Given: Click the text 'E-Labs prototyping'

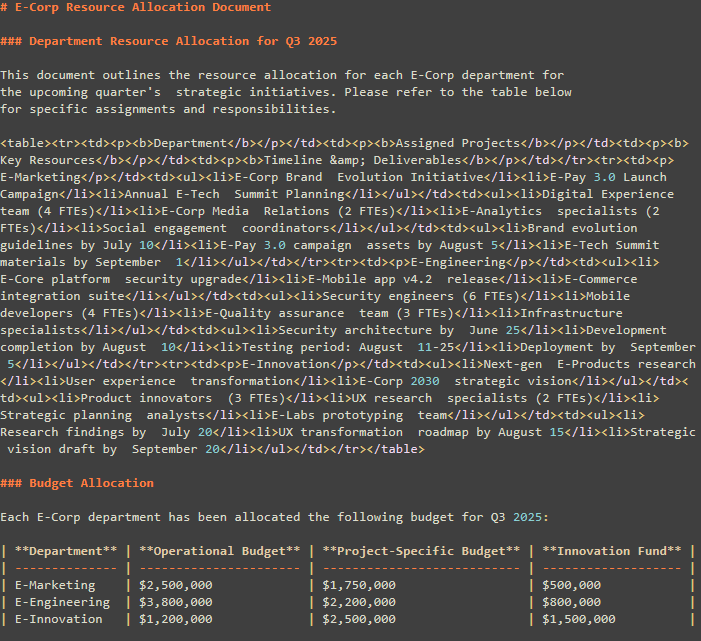Looking at the screenshot, I should click(337, 415).
